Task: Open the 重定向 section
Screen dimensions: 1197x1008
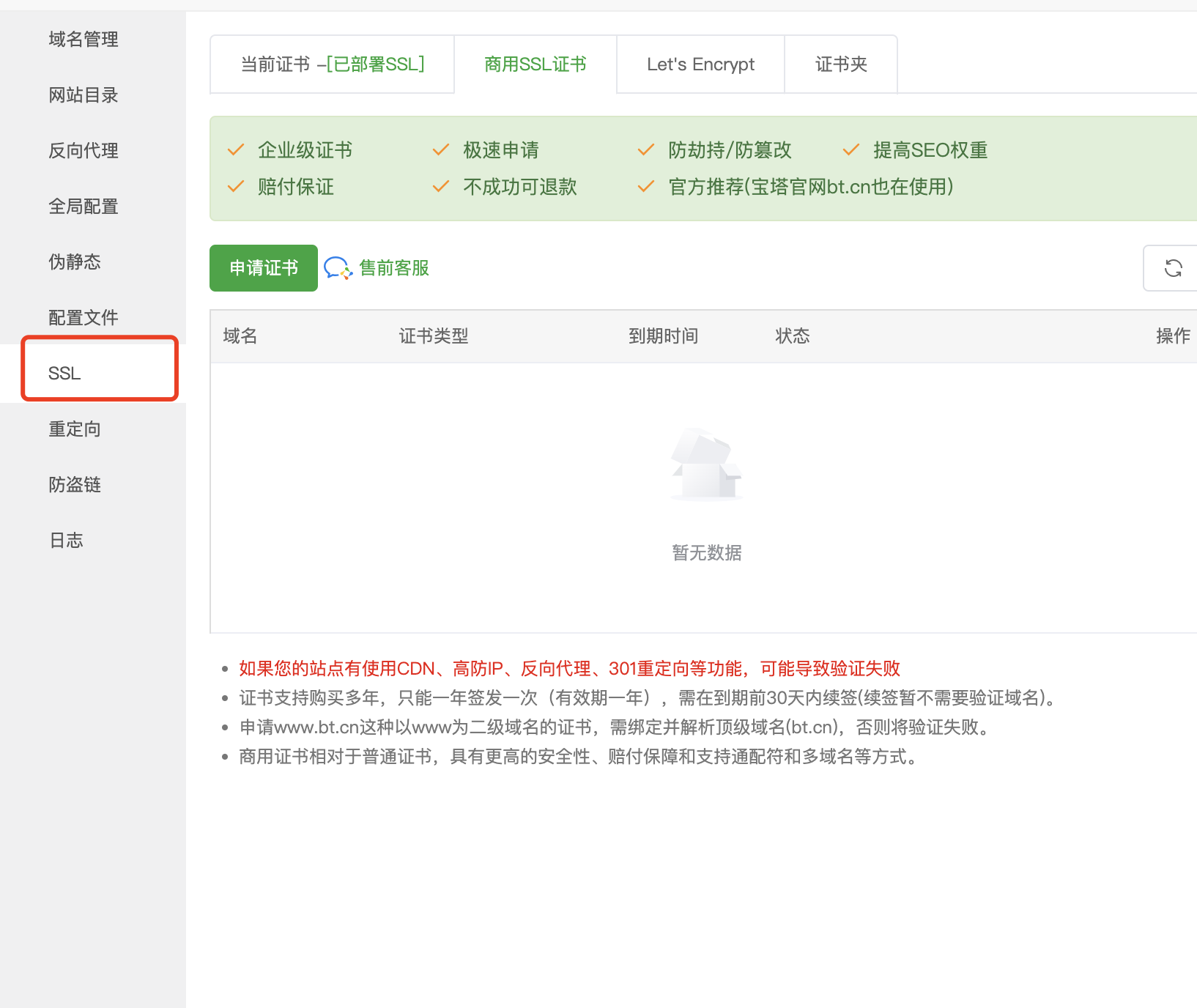Action: click(x=75, y=429)
